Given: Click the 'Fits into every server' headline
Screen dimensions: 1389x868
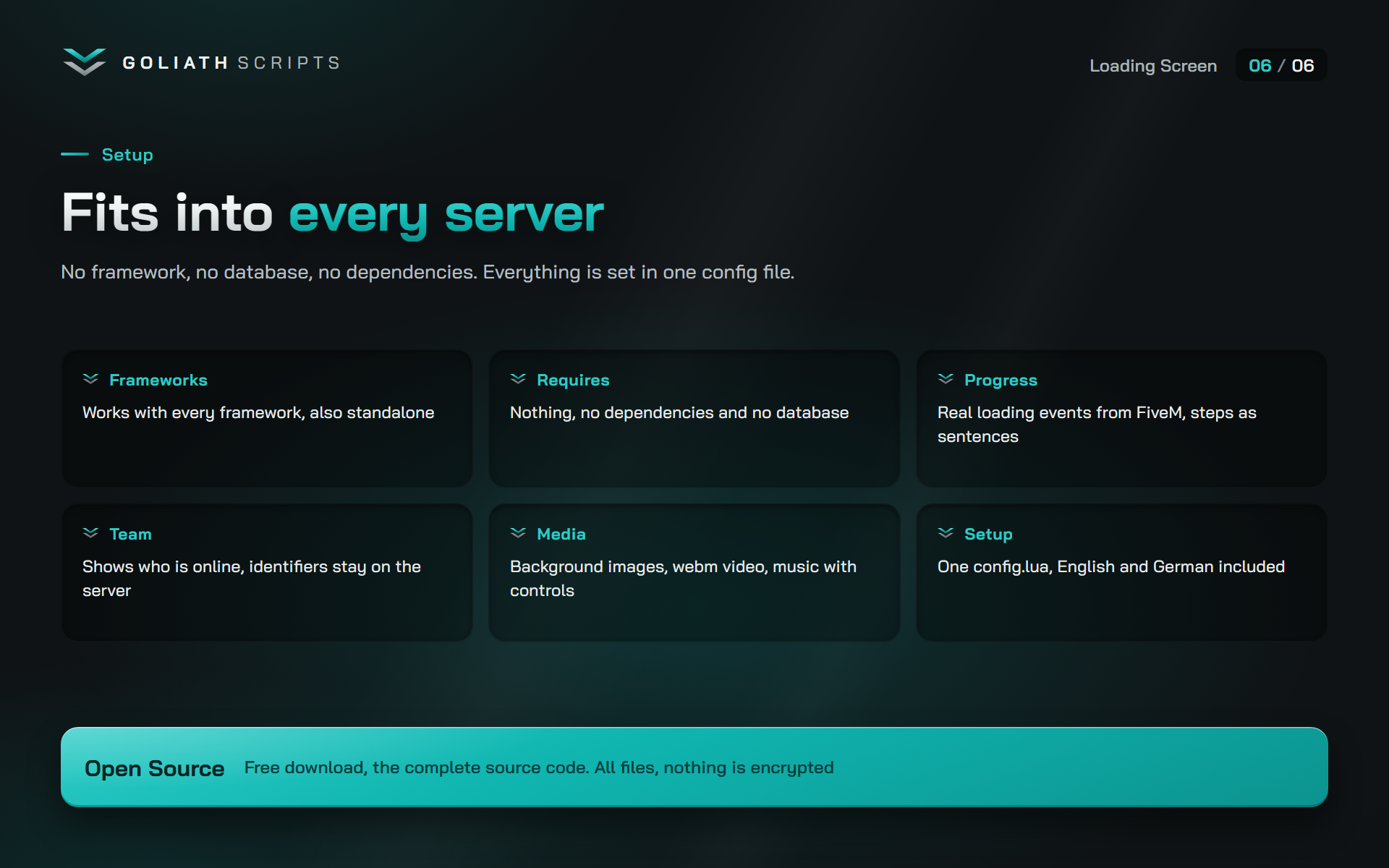Looking at the screenshot, I should (x=333, y=213).
